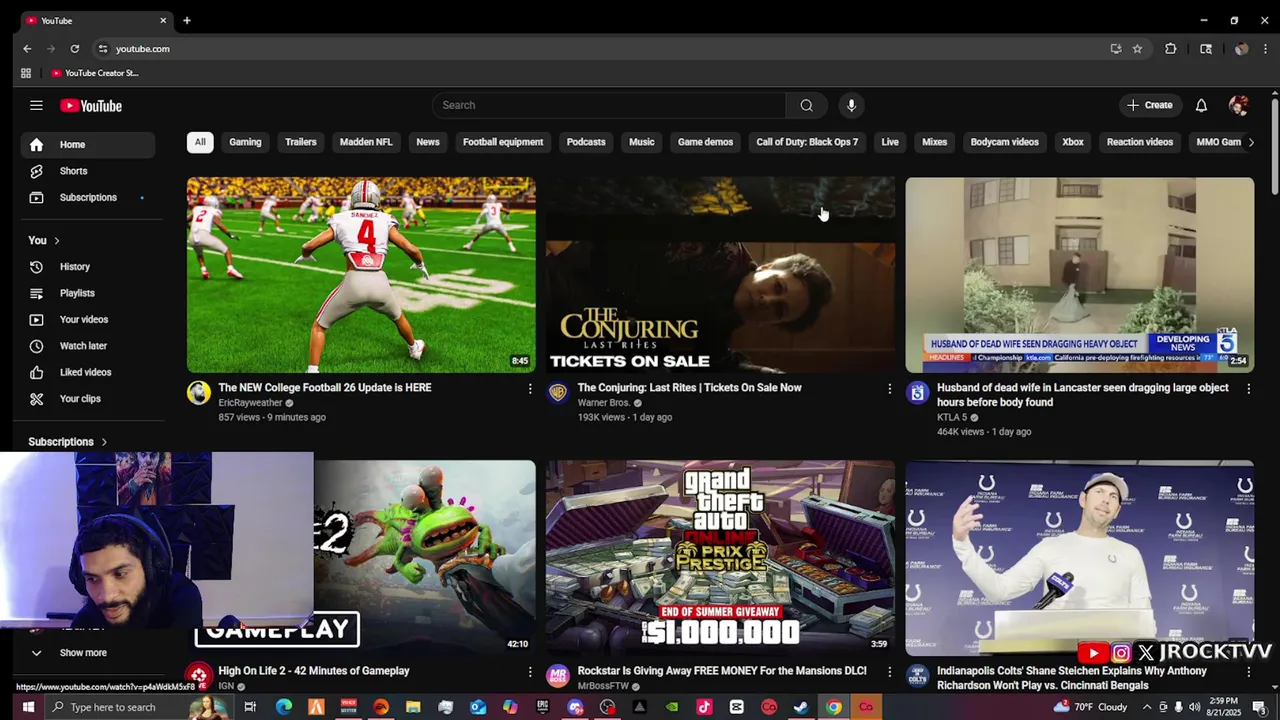Reload the page in Chrome
1280x720 pixels.
click(74, 48)
